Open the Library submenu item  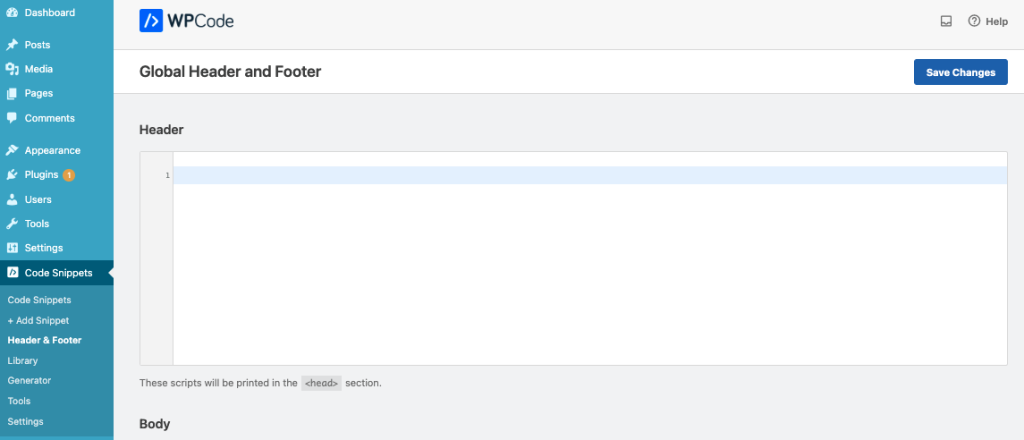[x=22, y=360]
